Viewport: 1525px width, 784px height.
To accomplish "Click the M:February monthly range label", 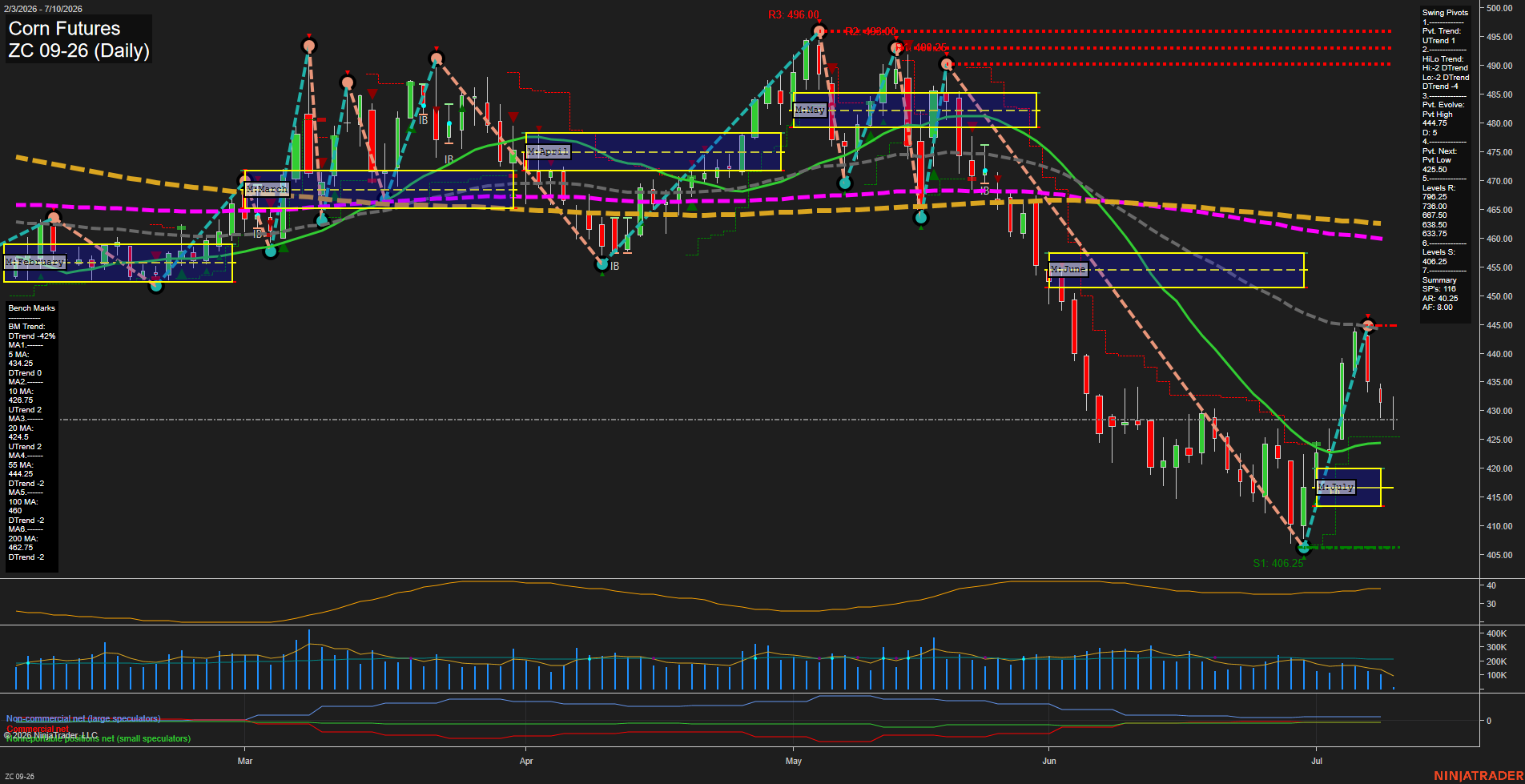I will 34,262.
